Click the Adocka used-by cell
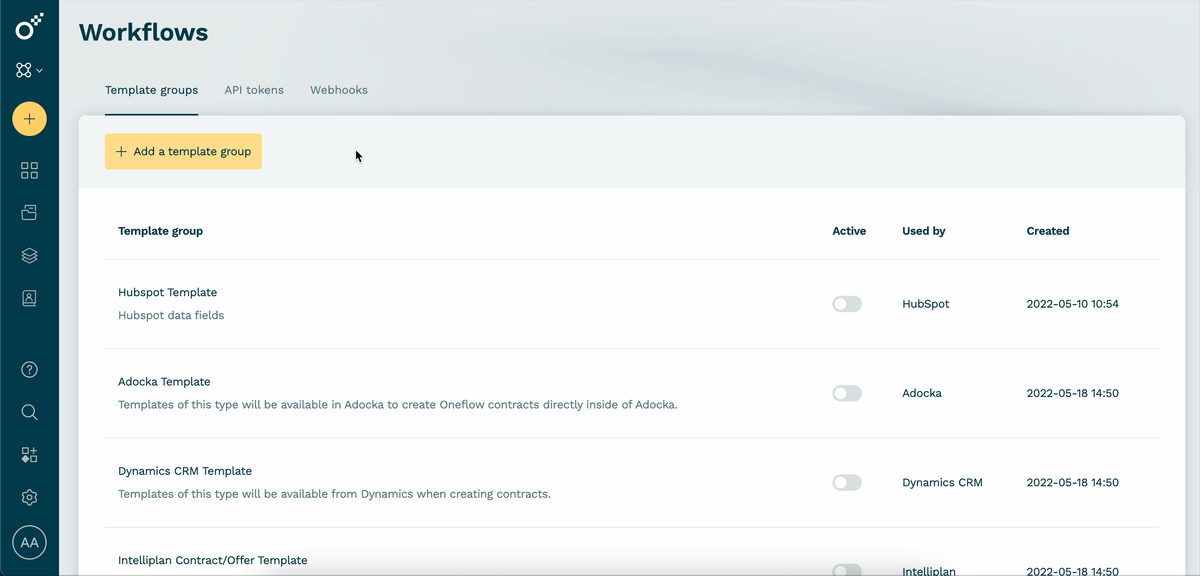Screen dimensions: 1200x576 (x=922, y=393)
